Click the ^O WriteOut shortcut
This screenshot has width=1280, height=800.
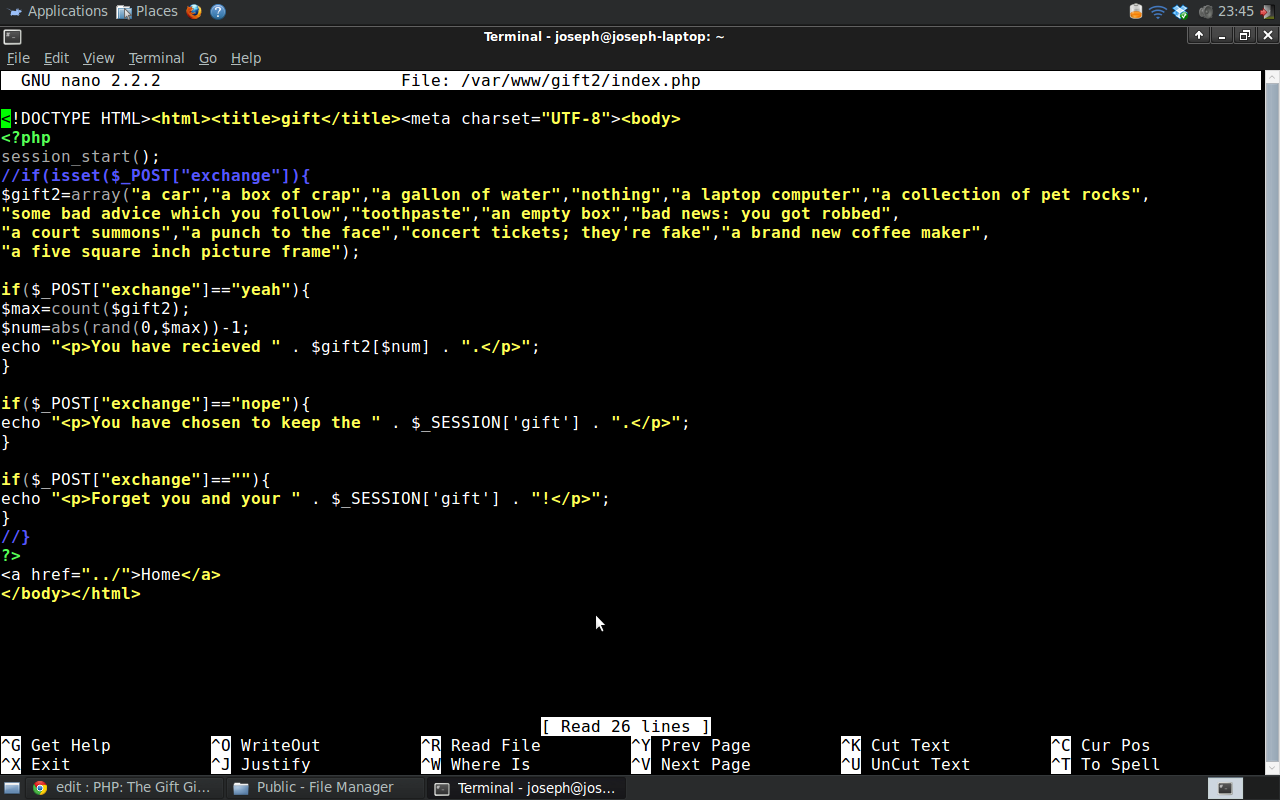pyautogui.click(x=266, y=746)
